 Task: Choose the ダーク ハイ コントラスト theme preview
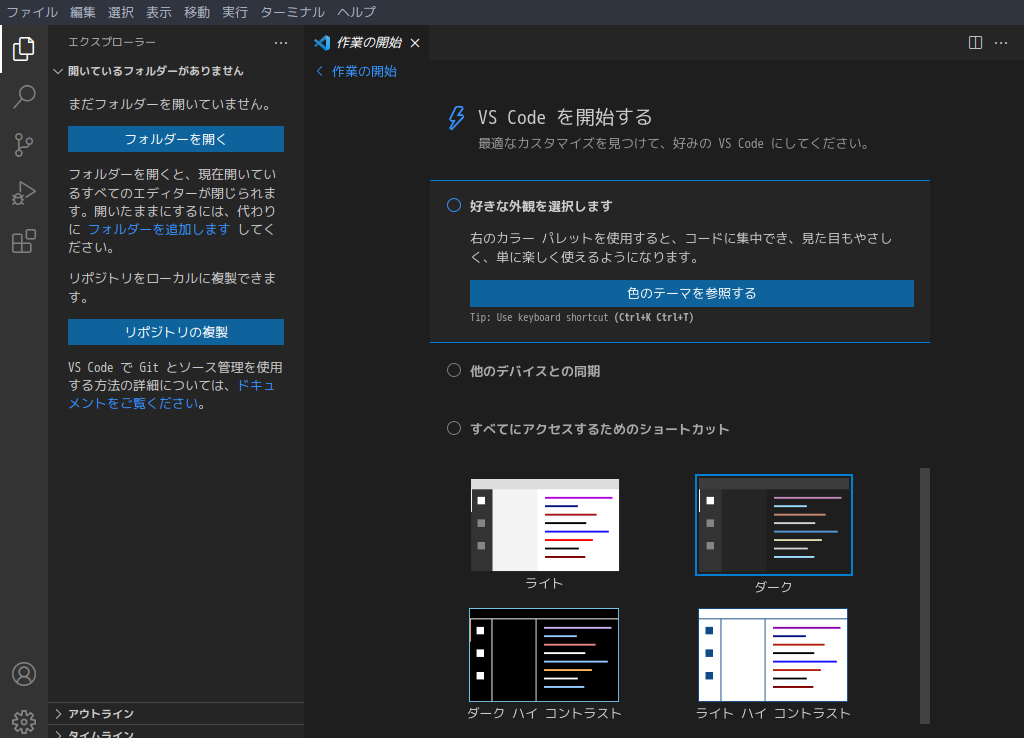point(544,655)
